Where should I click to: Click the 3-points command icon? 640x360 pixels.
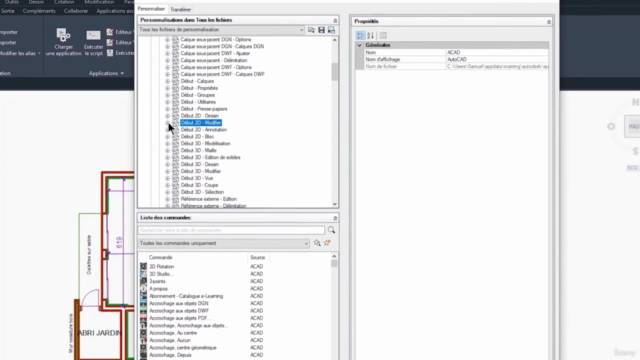pyautogui.click(x=143, y=281)
